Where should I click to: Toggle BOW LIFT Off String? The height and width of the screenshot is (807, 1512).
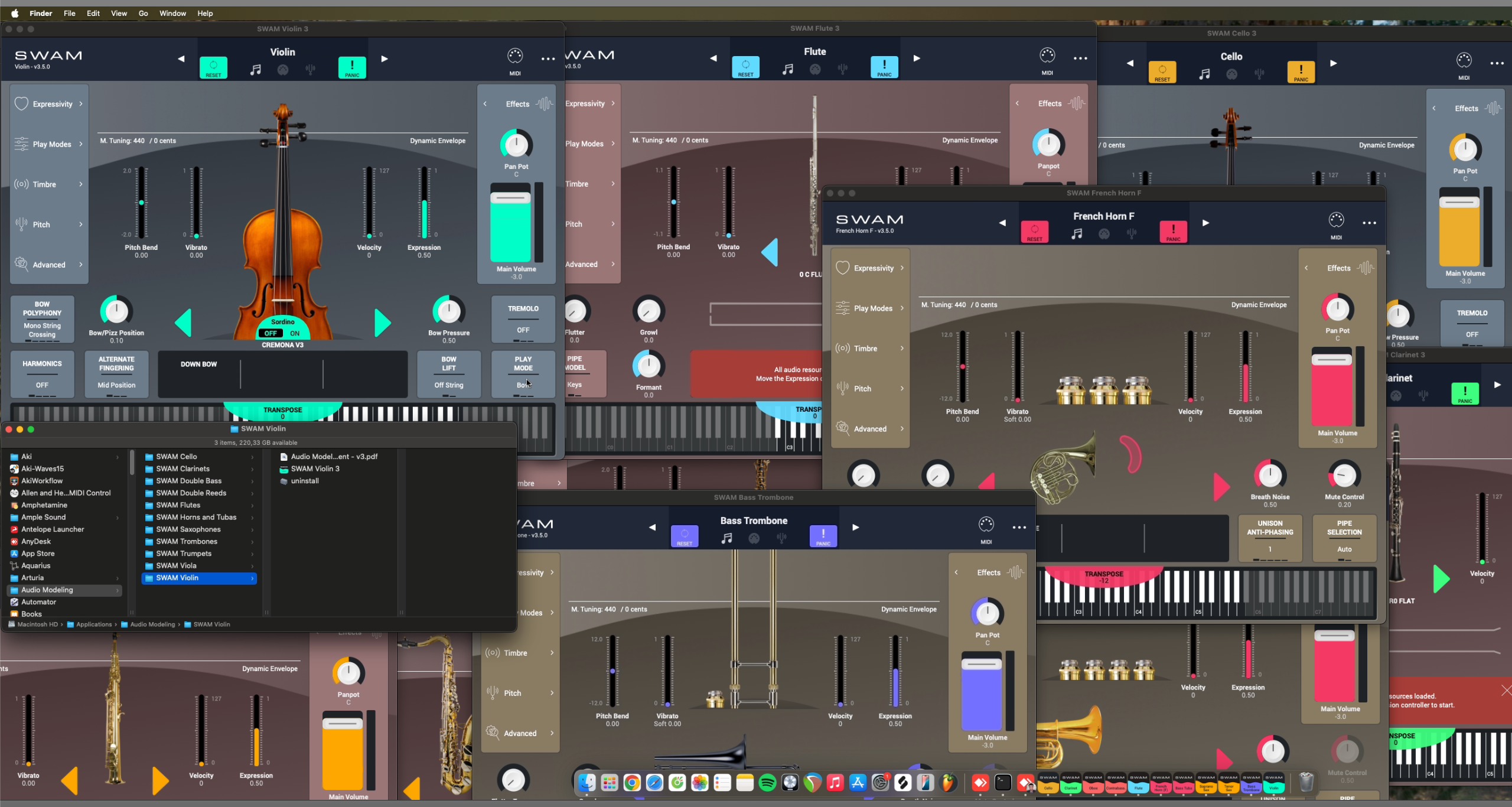pos(449,375)
